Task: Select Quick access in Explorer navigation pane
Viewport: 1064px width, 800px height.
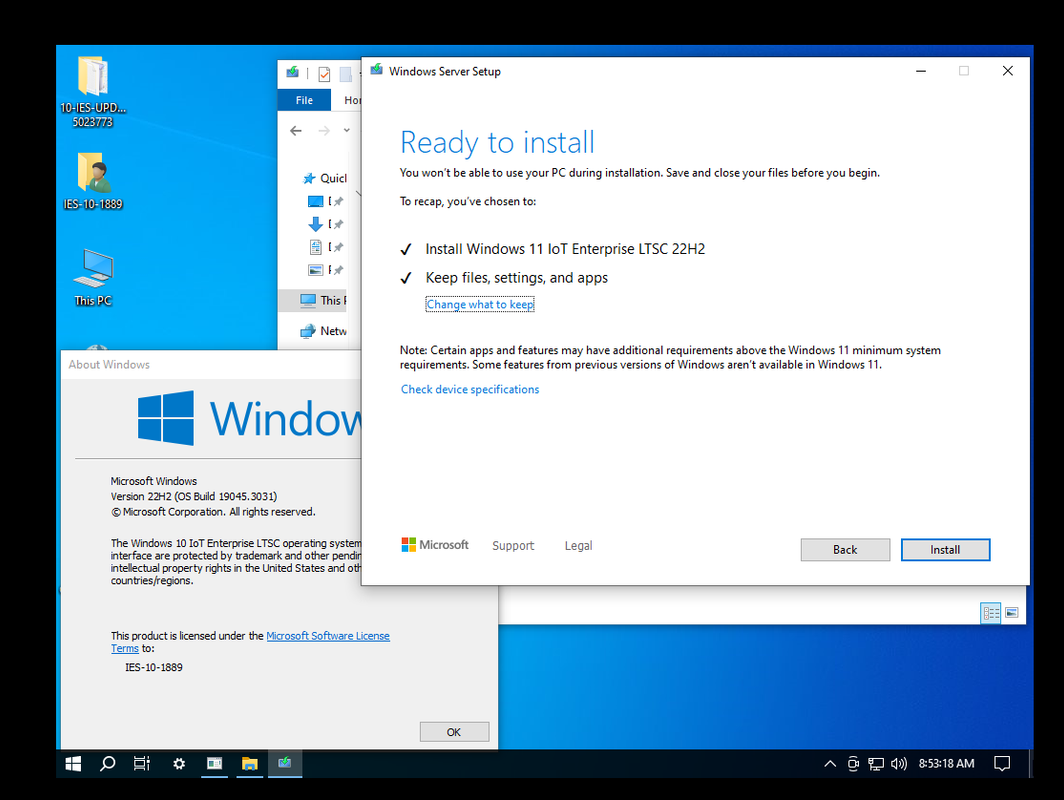Action: (x=324, y=178)
